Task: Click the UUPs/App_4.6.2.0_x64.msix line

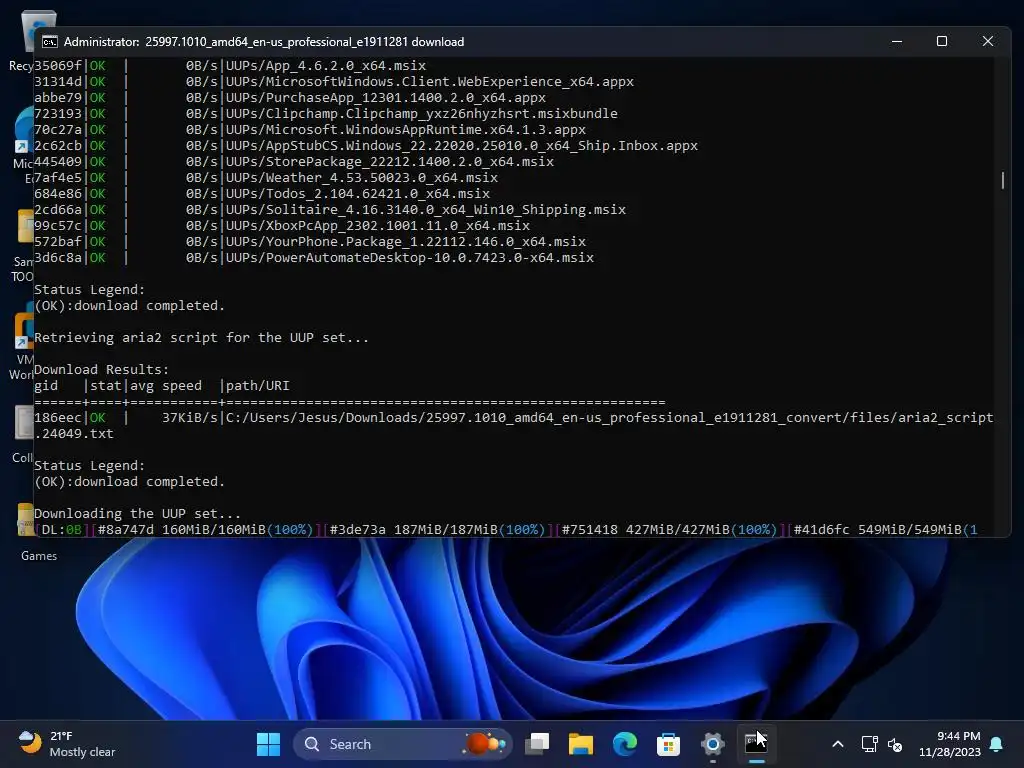Action: point(230,65)
